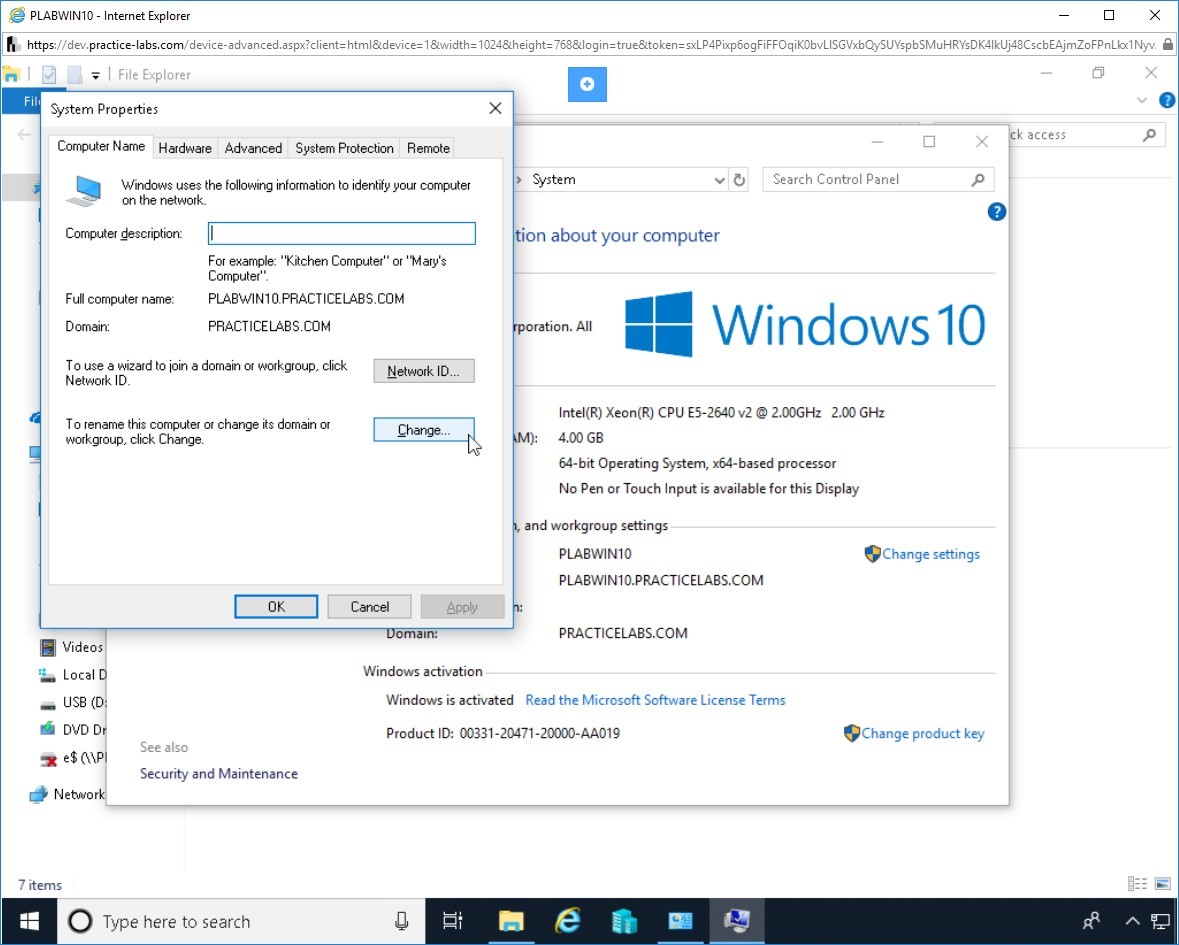Open the Server Manager taskbar icon
The height and width of the screenshot is (945, 1179).
pos(624,921)
